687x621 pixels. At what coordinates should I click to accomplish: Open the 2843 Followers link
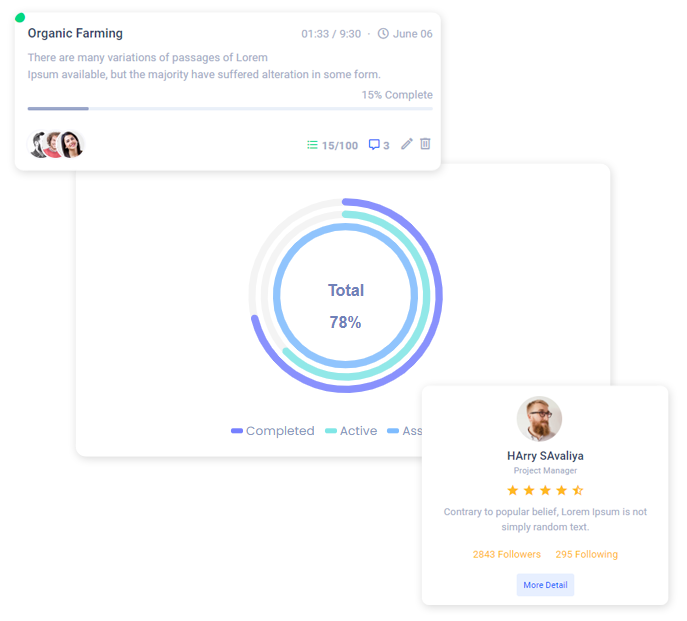pyautogui.click(x=506, y=554)
